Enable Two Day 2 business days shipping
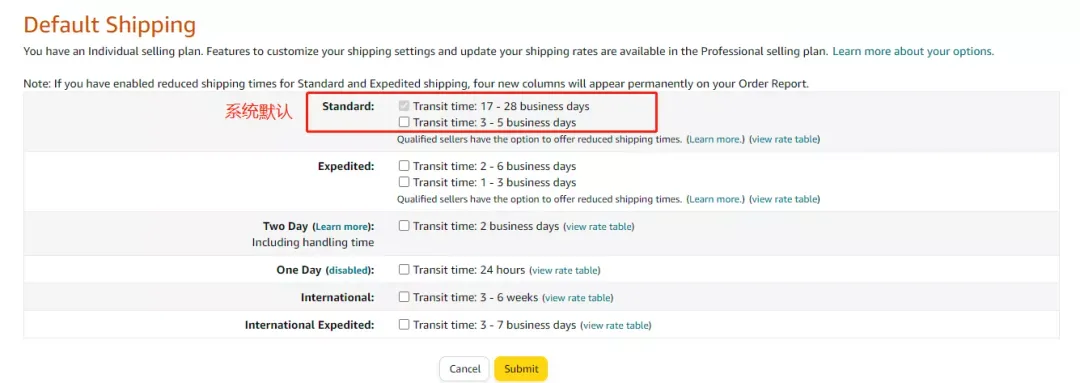1080x383 pixels. (x=404, y=226)
